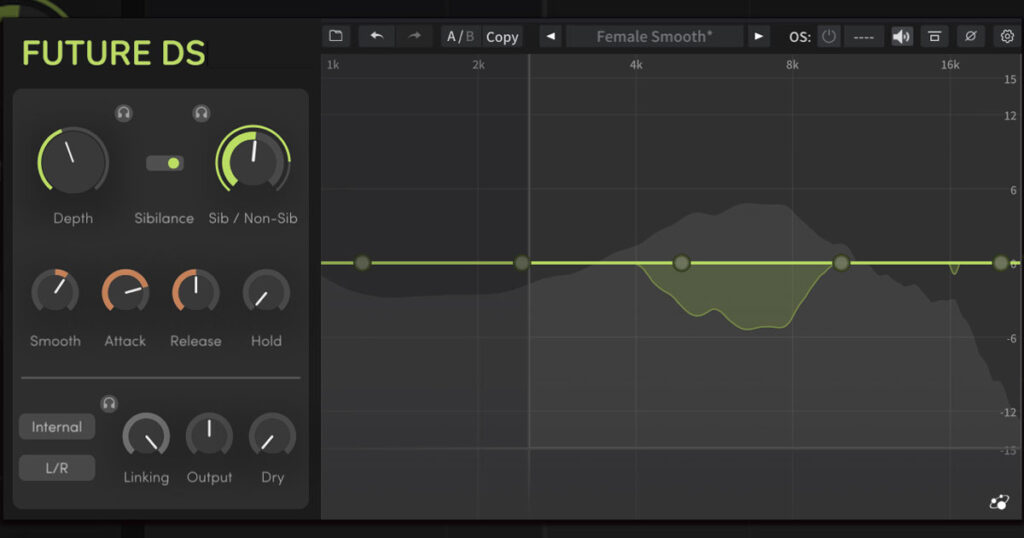Toggle the L/R channel mode button
The height and width of the screenshot is (538, 1024).
coord(57,468)
